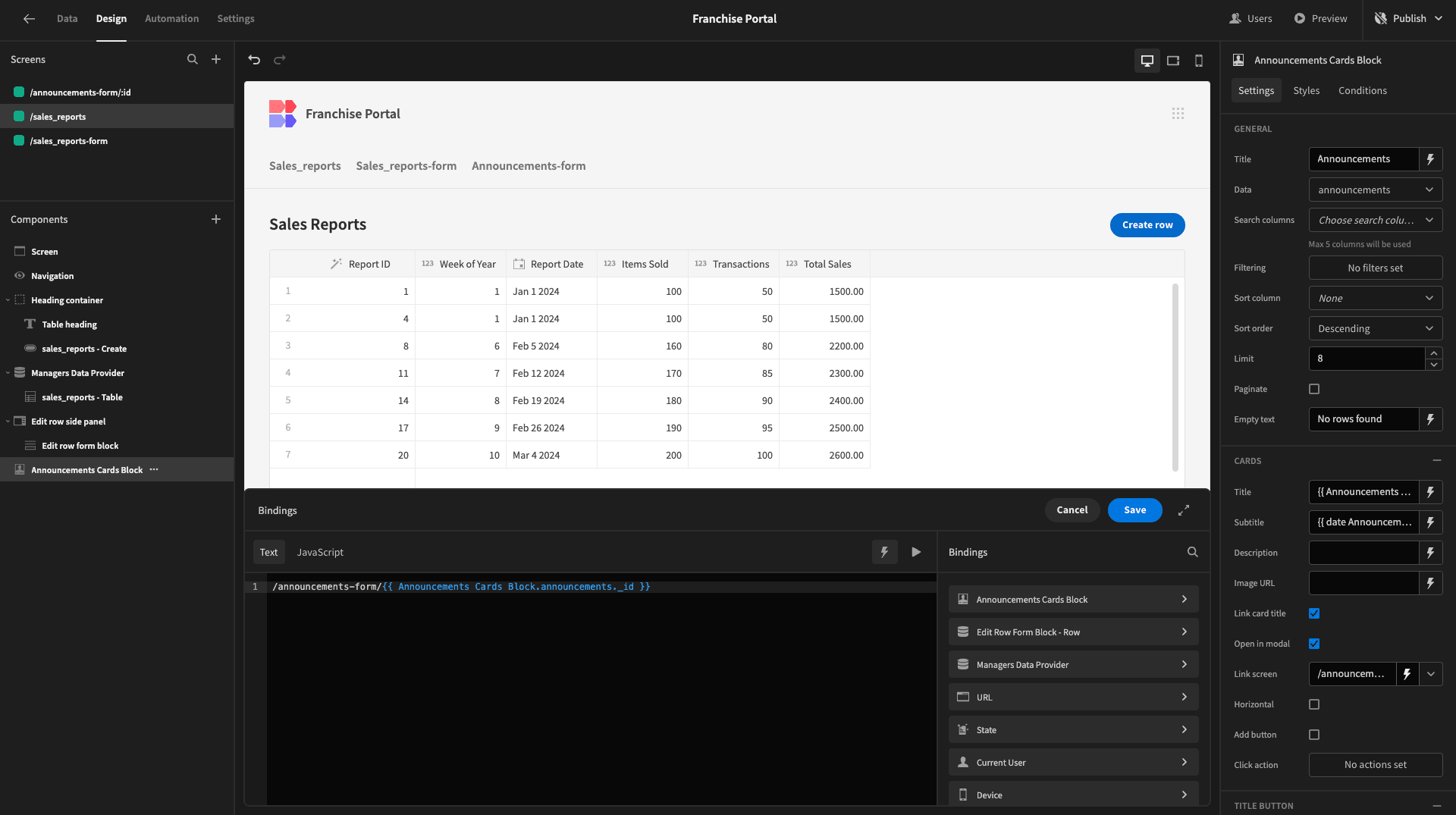1456x815 pixels.
Task: Switch to desktop preview size
Action: (1147, 61)
